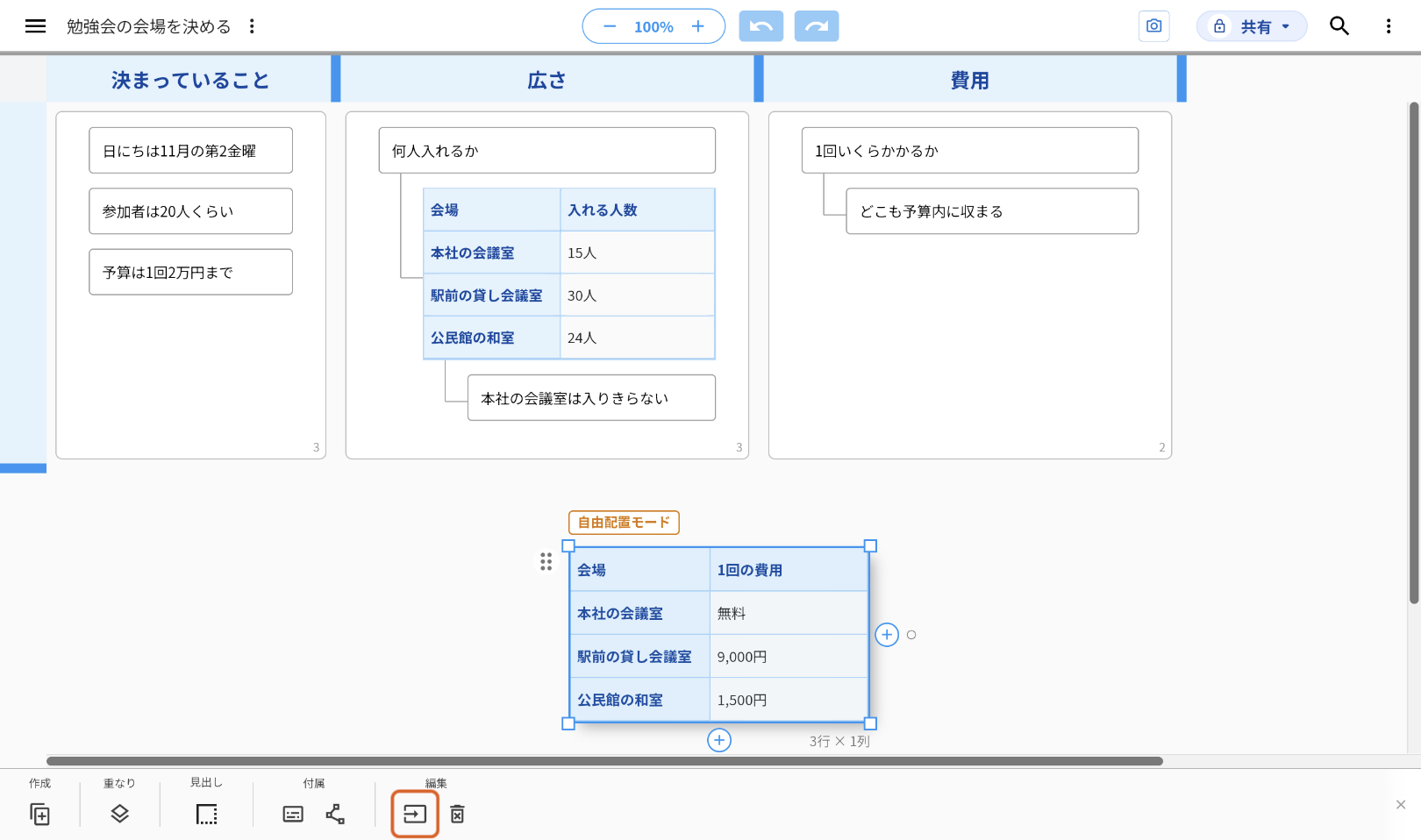This screenshot has height=840, width=1421.
Task: Click the 9,000円 cell in cost table
Action: pos(789,657)
